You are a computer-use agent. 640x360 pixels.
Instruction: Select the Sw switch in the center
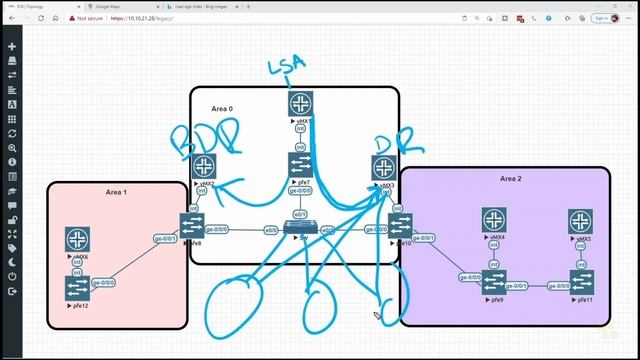pos(300,227)
